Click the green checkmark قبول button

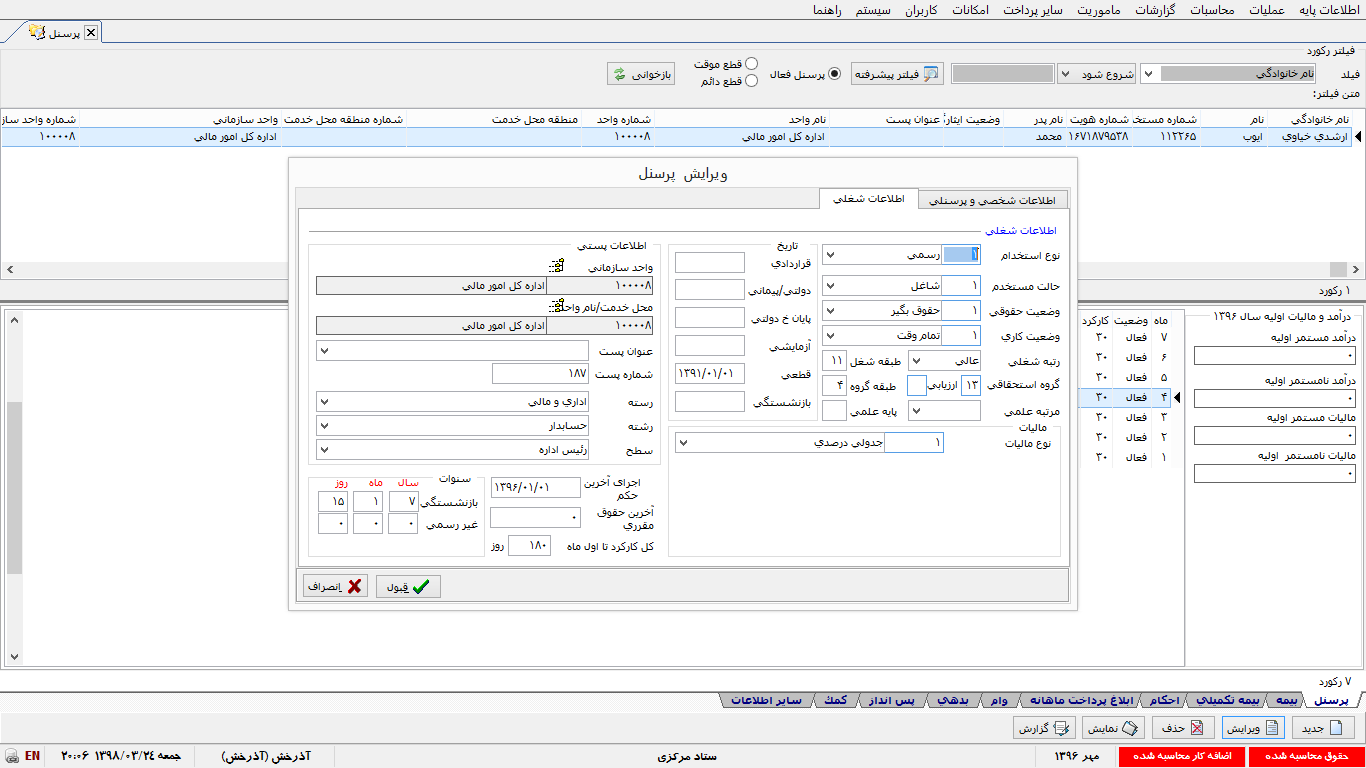click(x=408, y=587)
